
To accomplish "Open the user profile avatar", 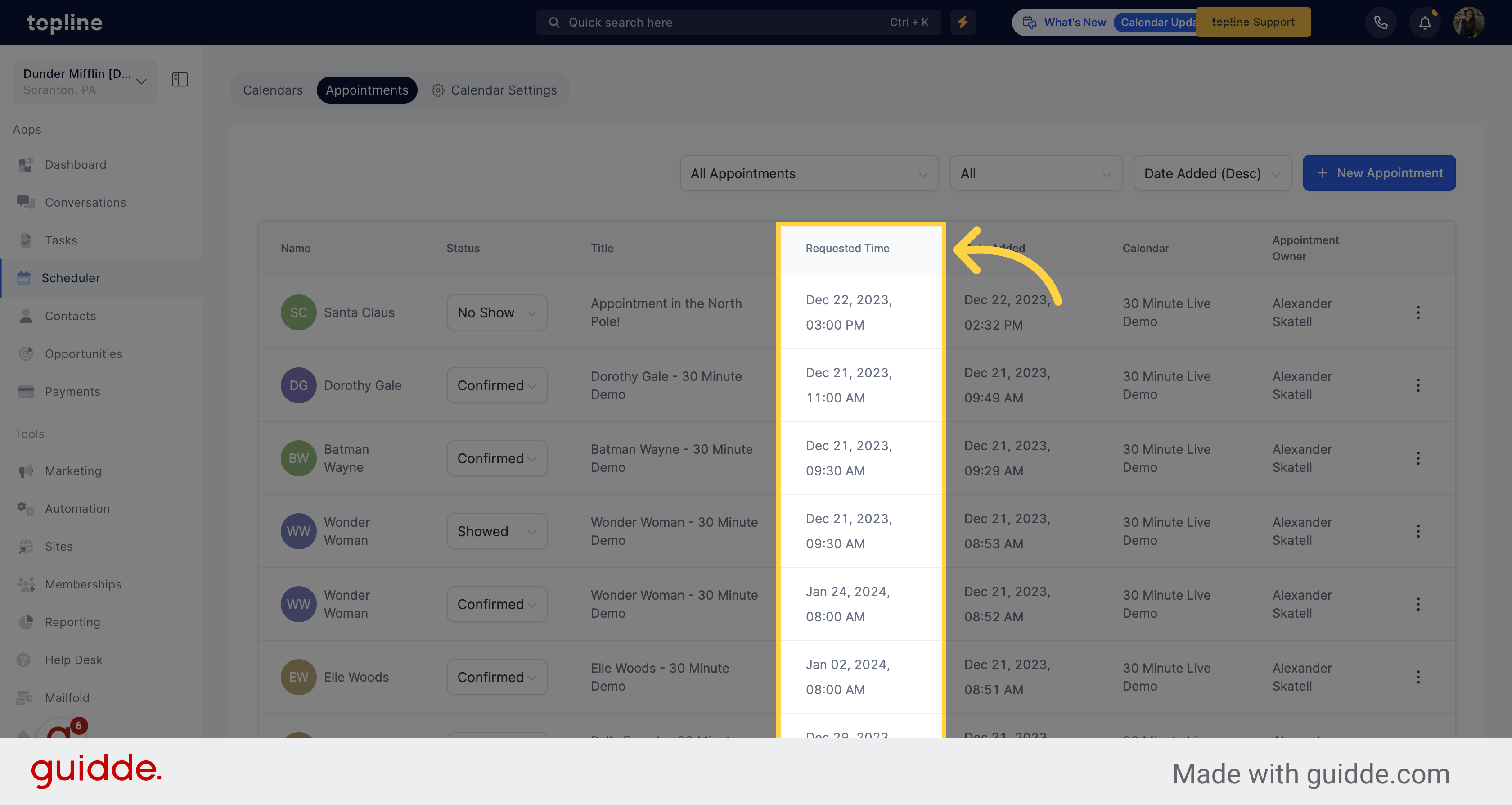I will click(x=1468, y=23).
